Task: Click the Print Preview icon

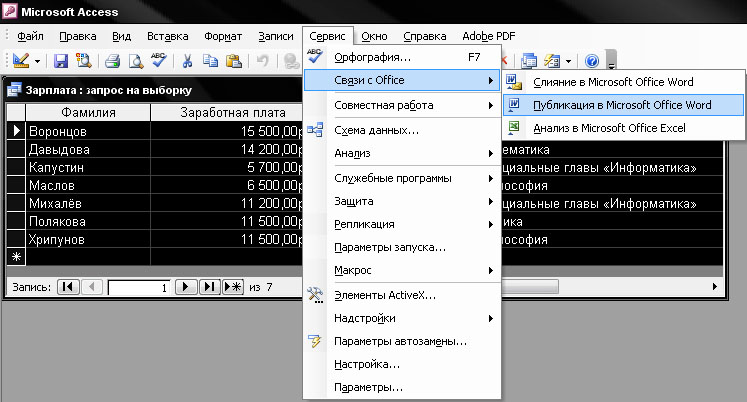Action: 136,61
